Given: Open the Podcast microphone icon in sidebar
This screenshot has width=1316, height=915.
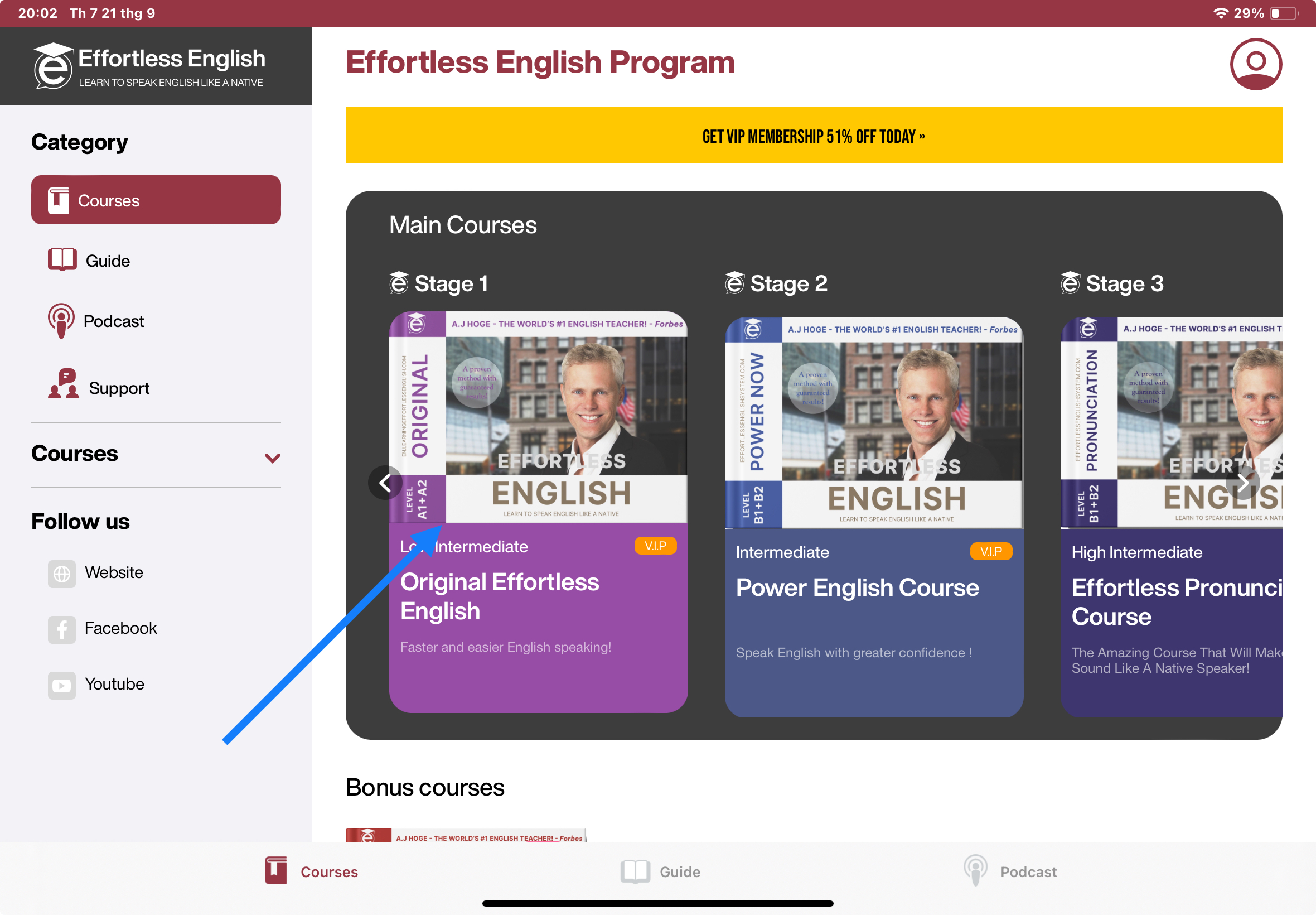Looking at the screenshot, I should [x=61, y=321].
